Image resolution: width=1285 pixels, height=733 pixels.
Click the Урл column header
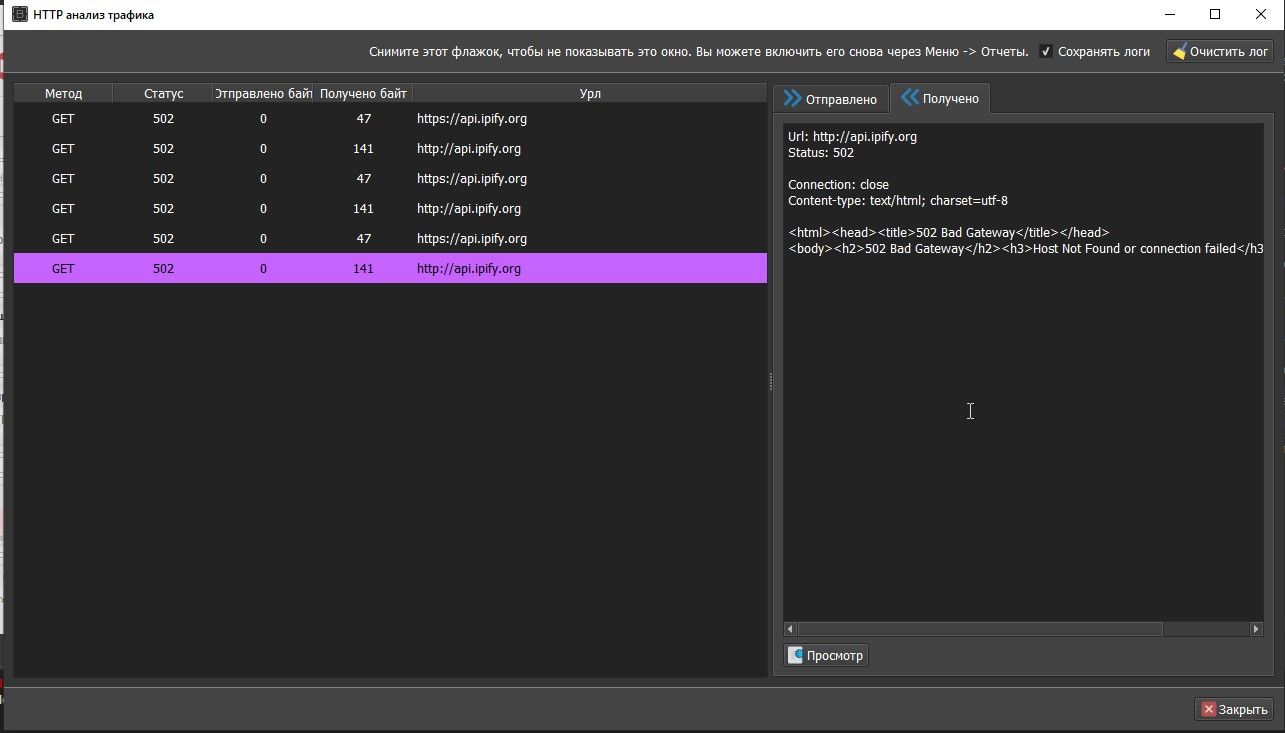(590, 94)
